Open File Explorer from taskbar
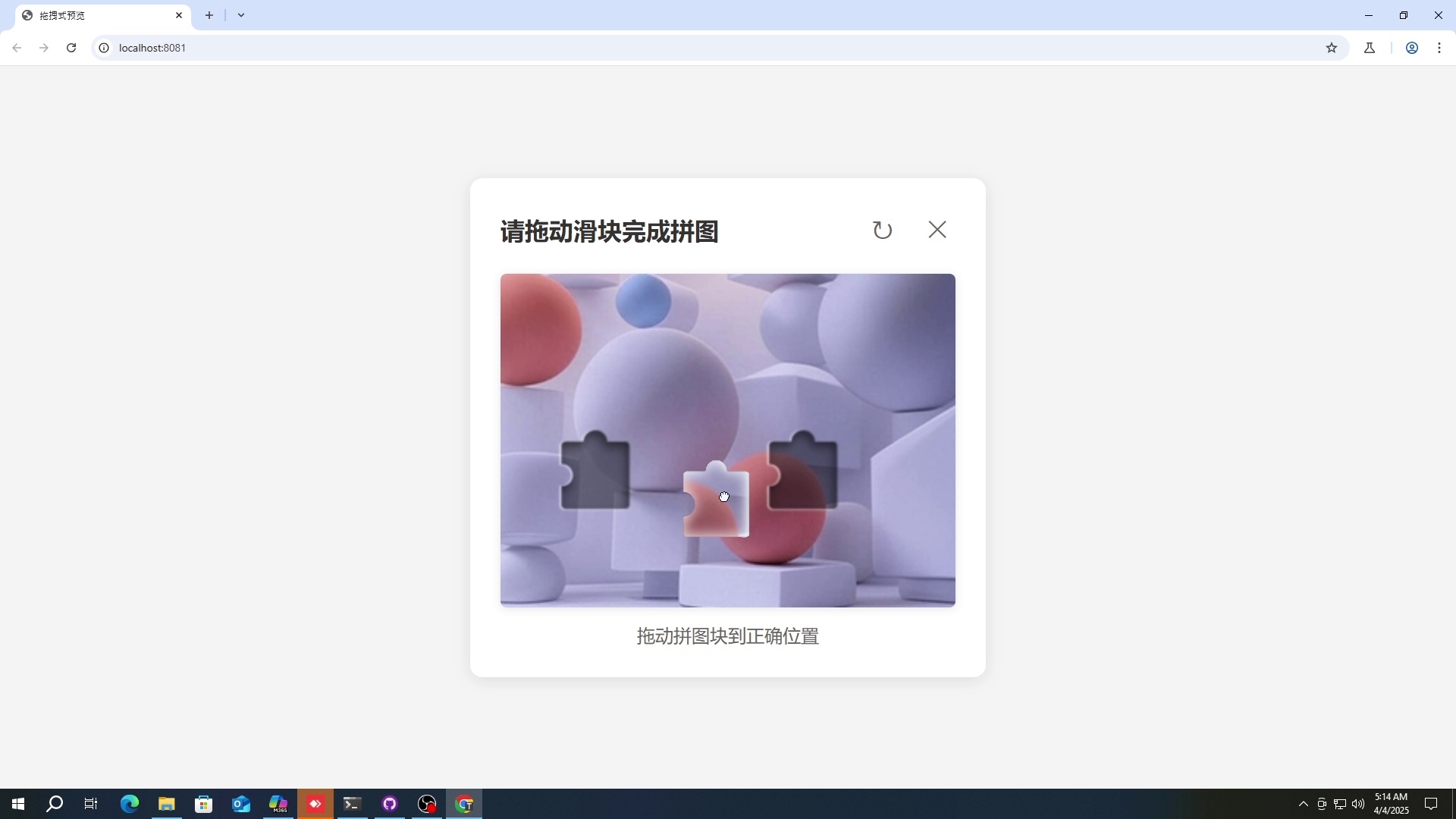This screenshot has width=1456, height=819. point(166,804)
